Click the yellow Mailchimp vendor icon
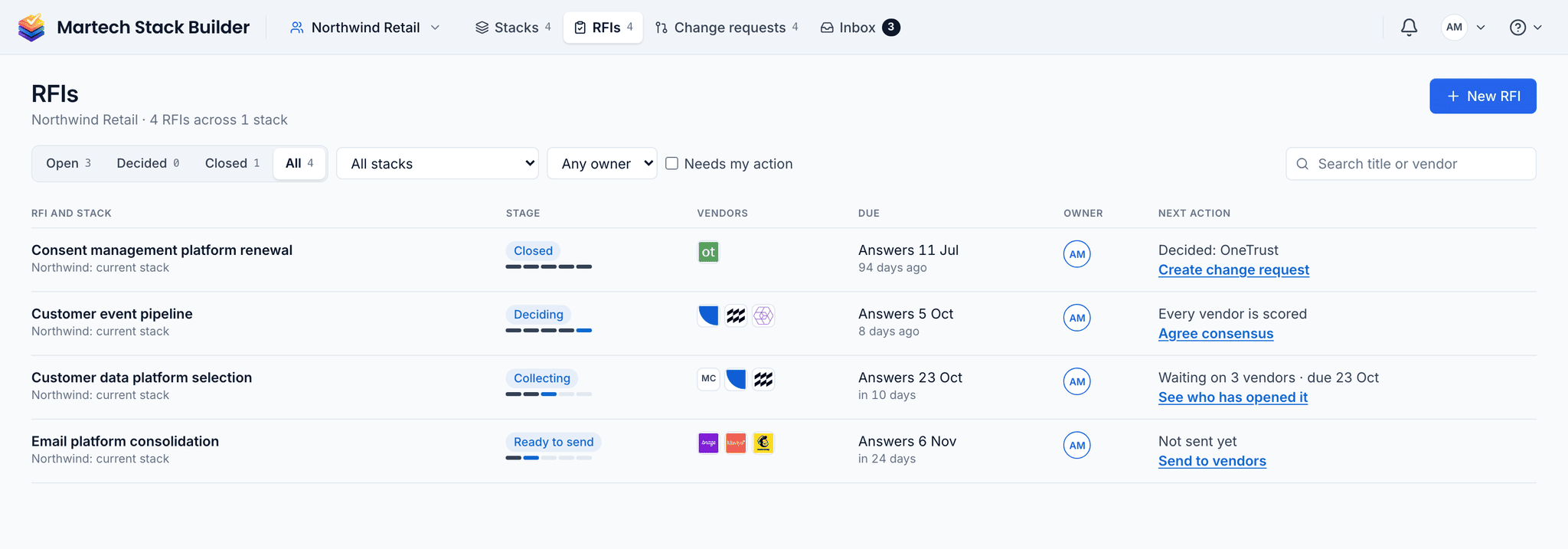The image size is (1568, 549). [x=763, y=443]
